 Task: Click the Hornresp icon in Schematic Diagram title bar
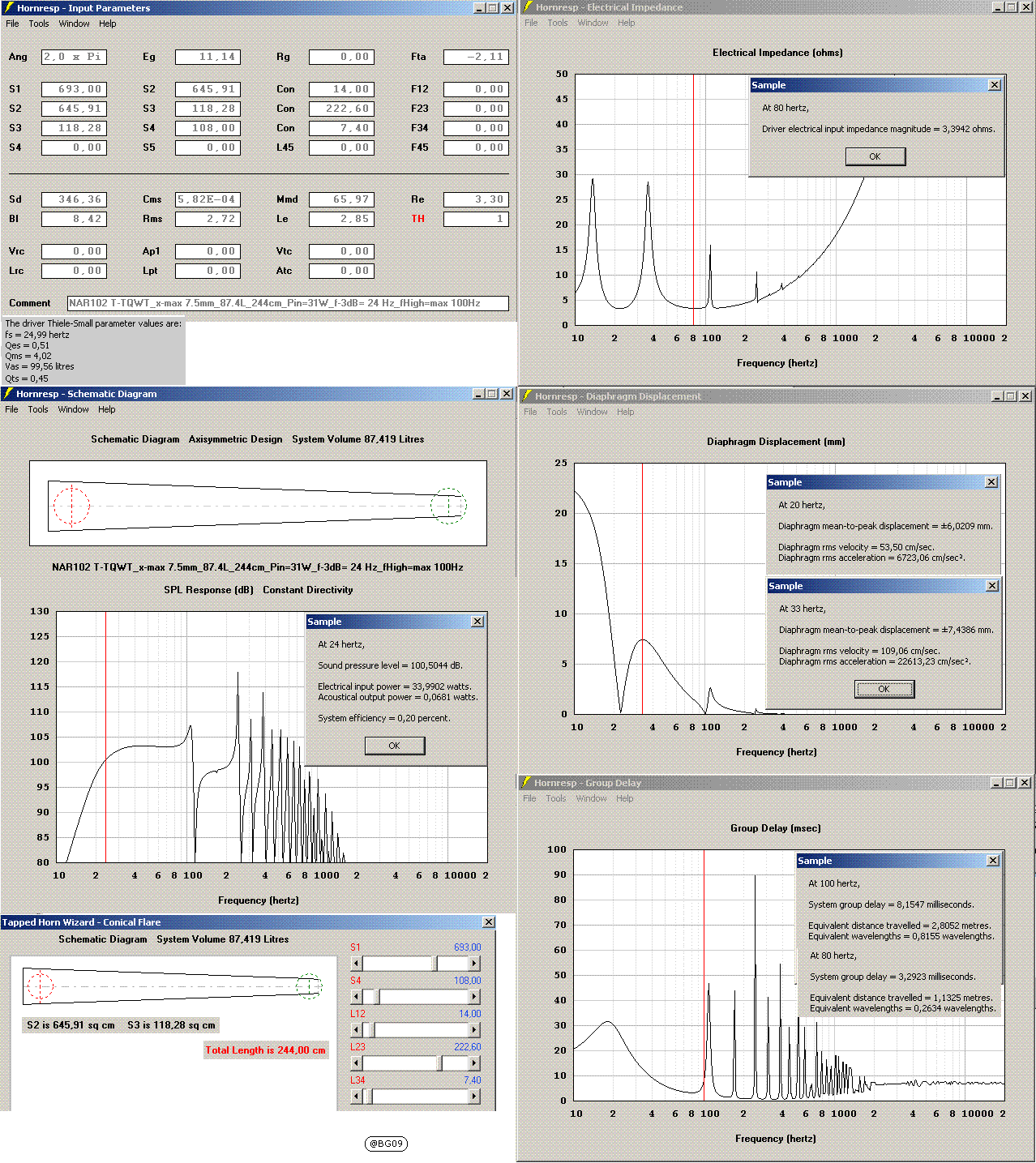tap(8, 394)
